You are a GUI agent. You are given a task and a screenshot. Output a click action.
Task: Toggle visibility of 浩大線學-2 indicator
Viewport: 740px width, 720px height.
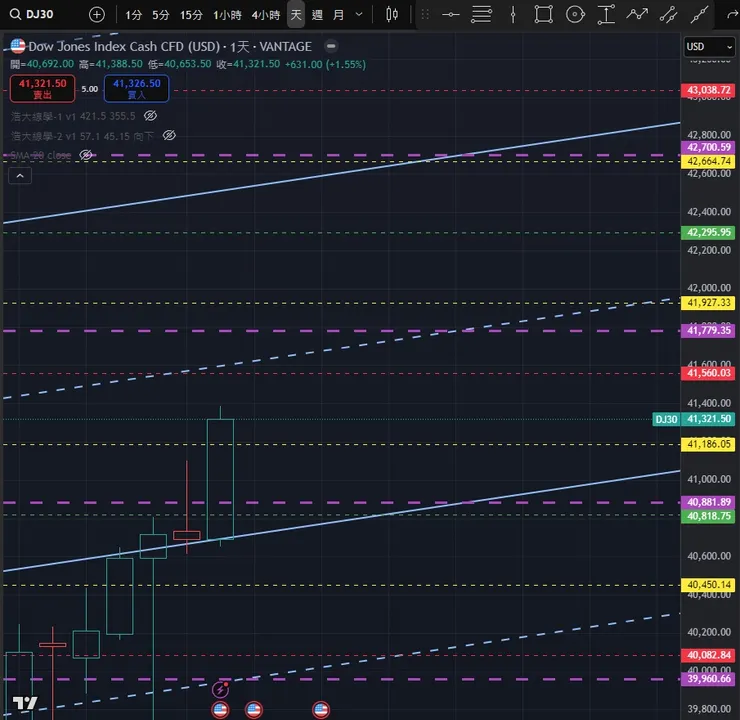pos(169,136)
